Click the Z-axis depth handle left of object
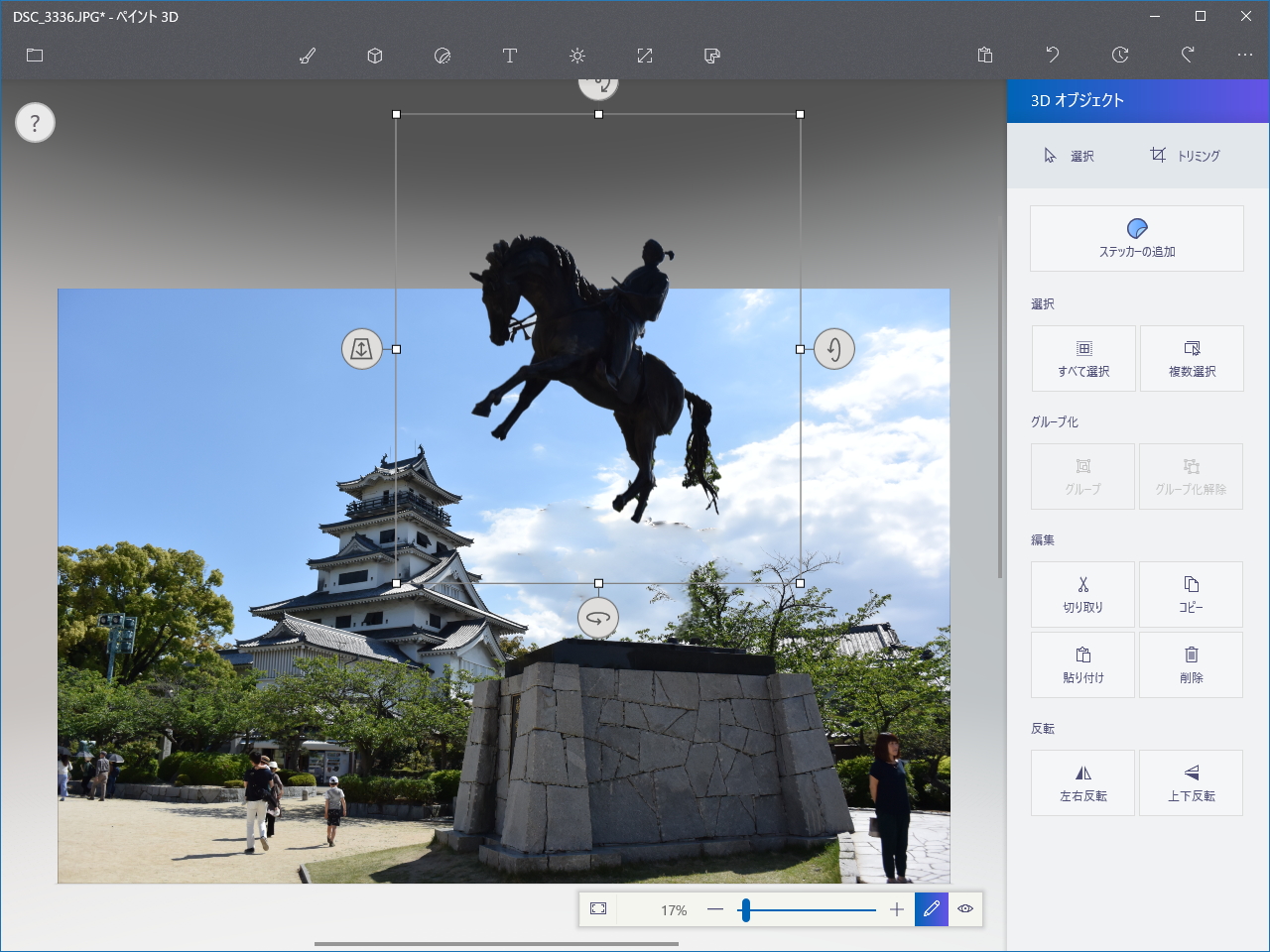Viewport: 1270px width, 952px height. pos(362,349)
